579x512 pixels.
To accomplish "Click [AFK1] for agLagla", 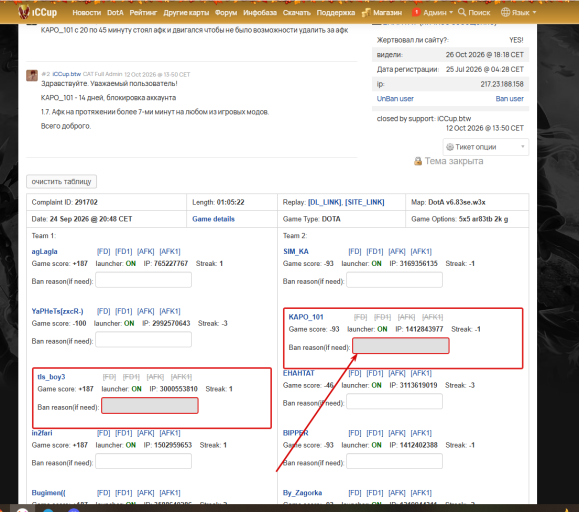I will (x=170, y=251).
